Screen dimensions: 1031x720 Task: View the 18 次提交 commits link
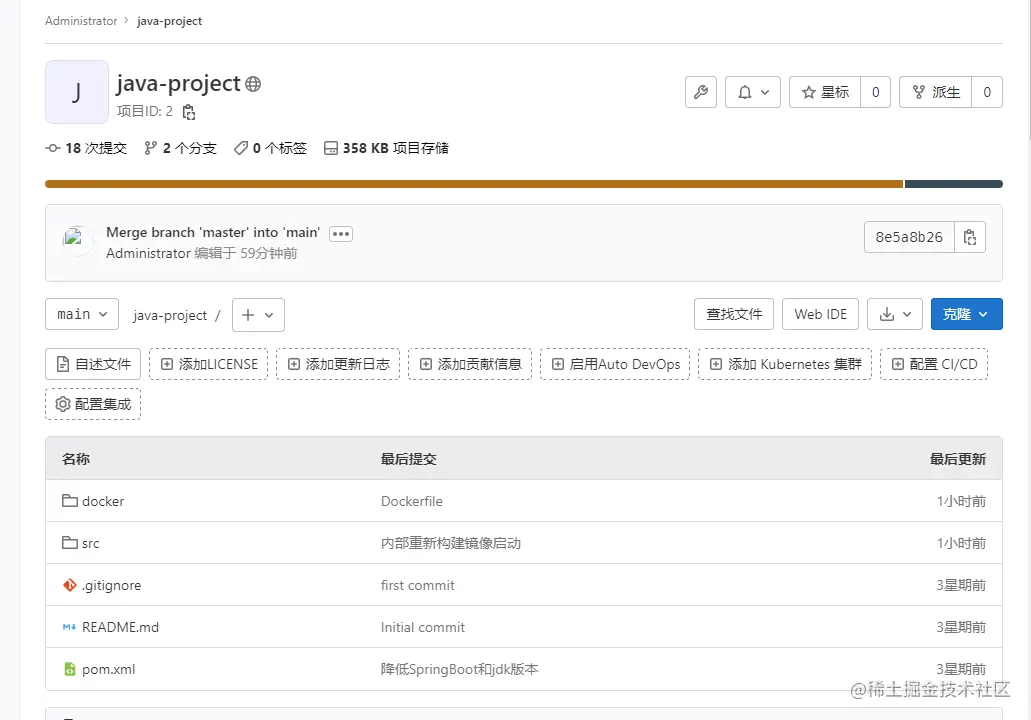(x=86, y=148)
